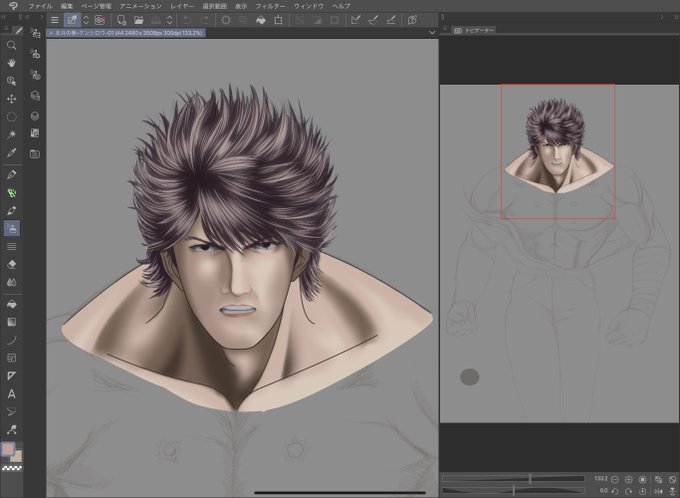680x498 pixels.
Task: Select the Frame border tool
Action: [12, 358]
